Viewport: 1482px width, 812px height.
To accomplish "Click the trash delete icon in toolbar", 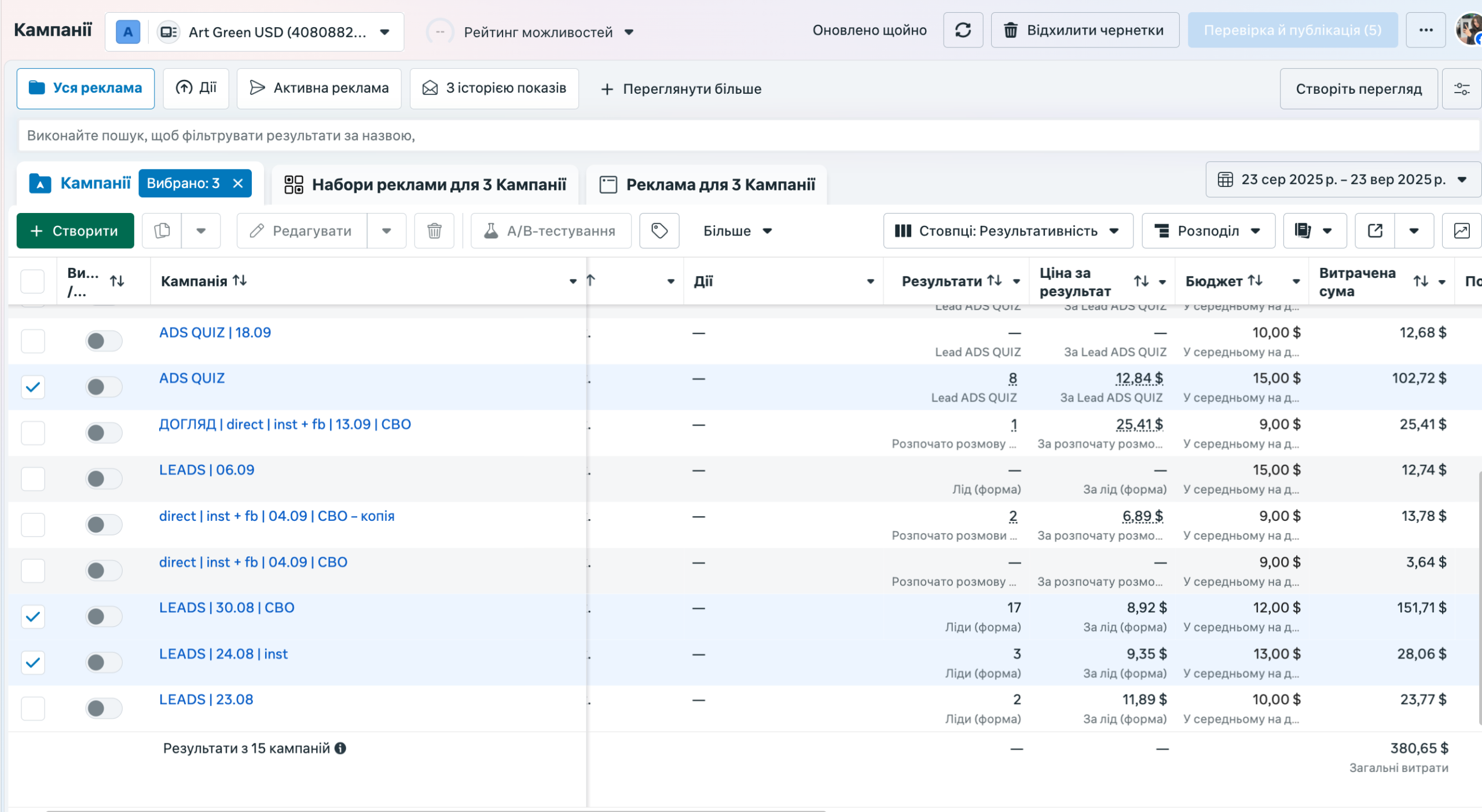I will [x=434, y=231].
